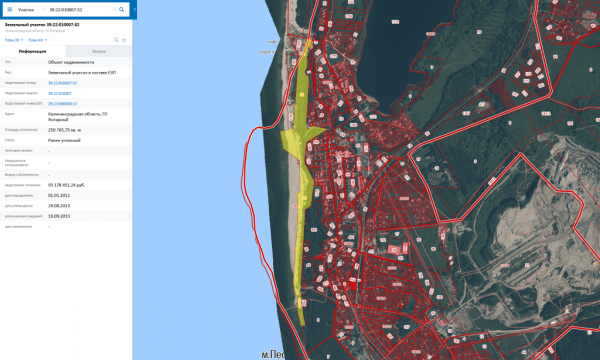
Task: Select the address "Калининградская область" value
Action: click(78, 117)
